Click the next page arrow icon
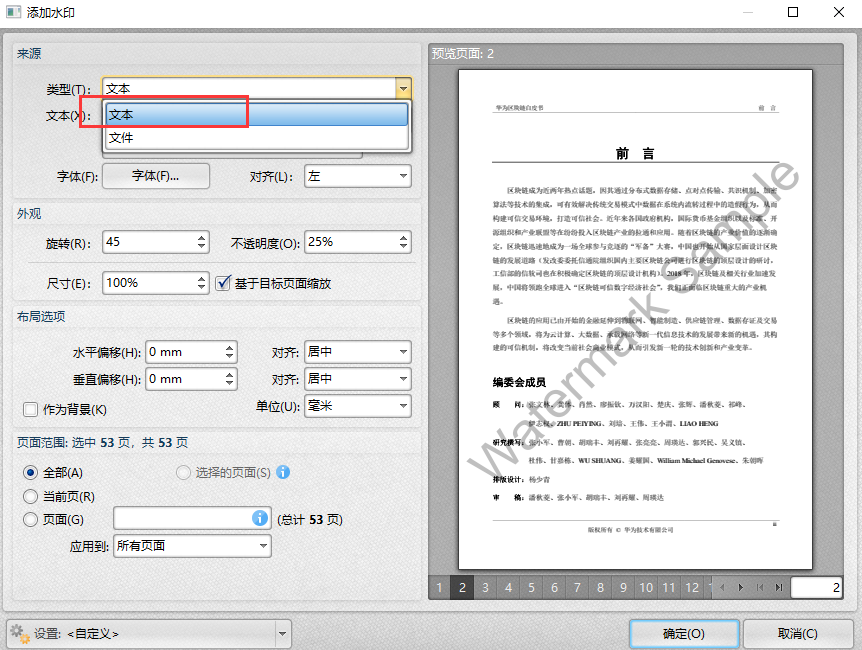Viewport: 862px width, 650px height. point(741,587)
